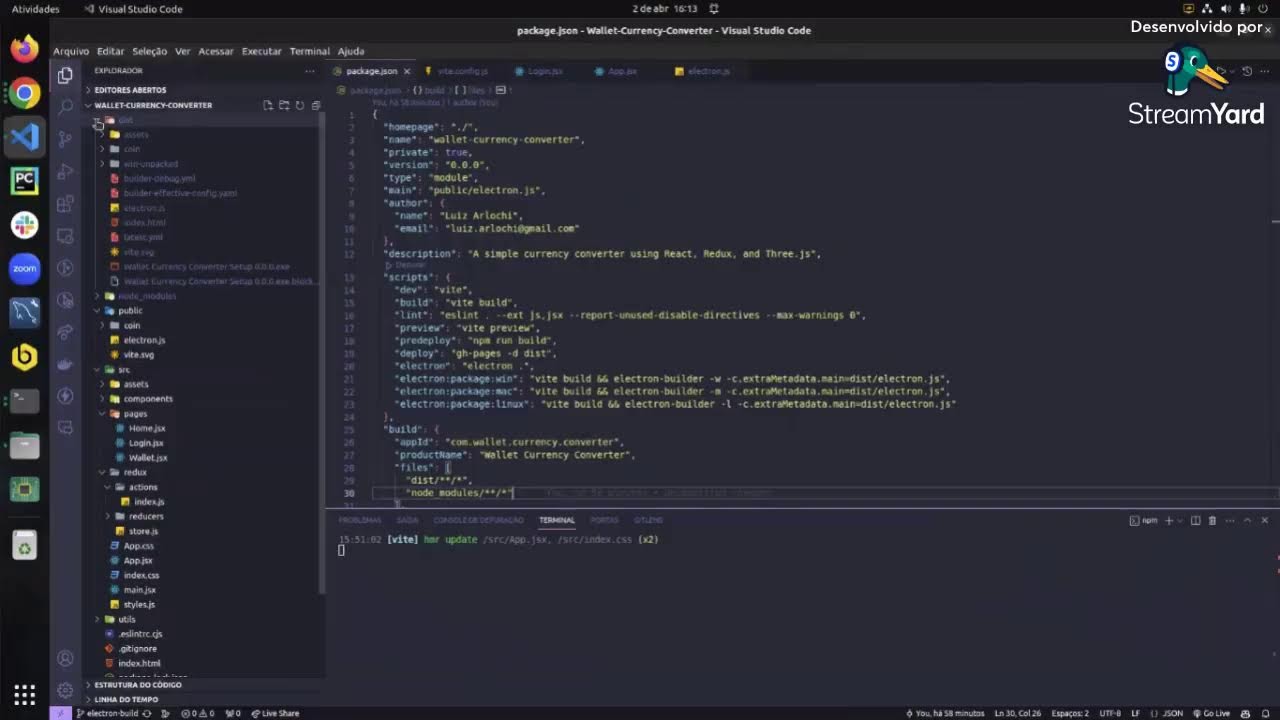Open Wallet.jsx in explorer
This screenshot has height=720, width=1280.
pyautogui.click(x=148, y=458)
